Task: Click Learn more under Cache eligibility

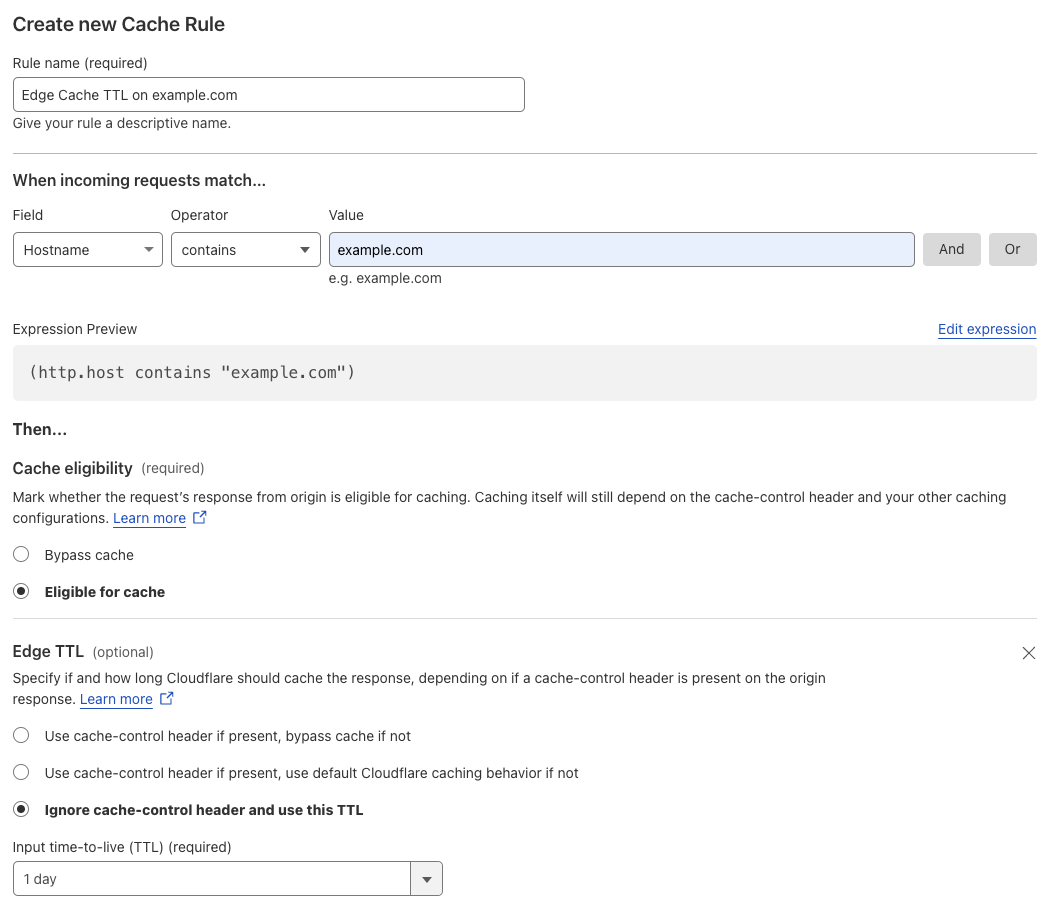Action: tap(149, 518)
